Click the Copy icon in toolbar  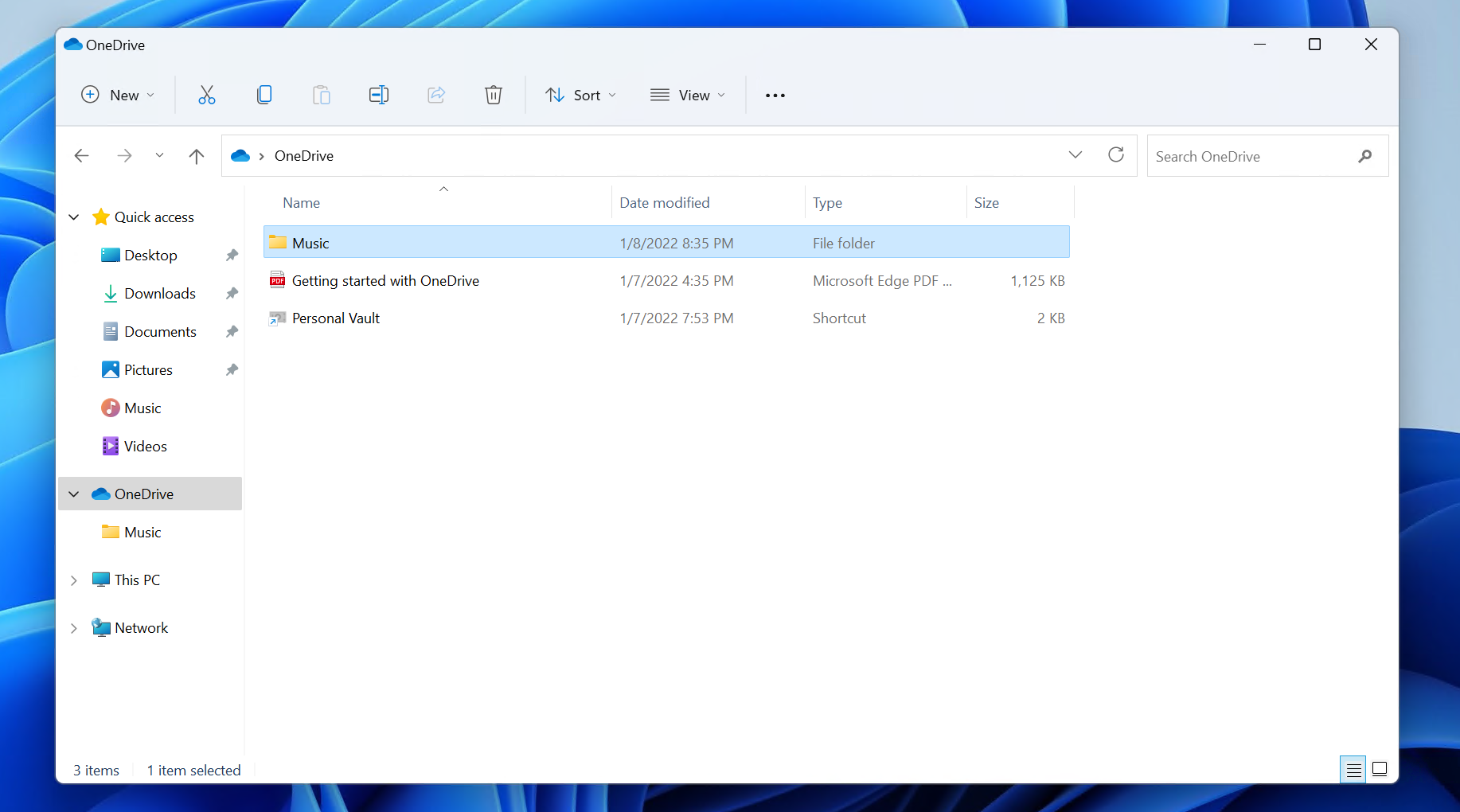(x=264, y=96)
